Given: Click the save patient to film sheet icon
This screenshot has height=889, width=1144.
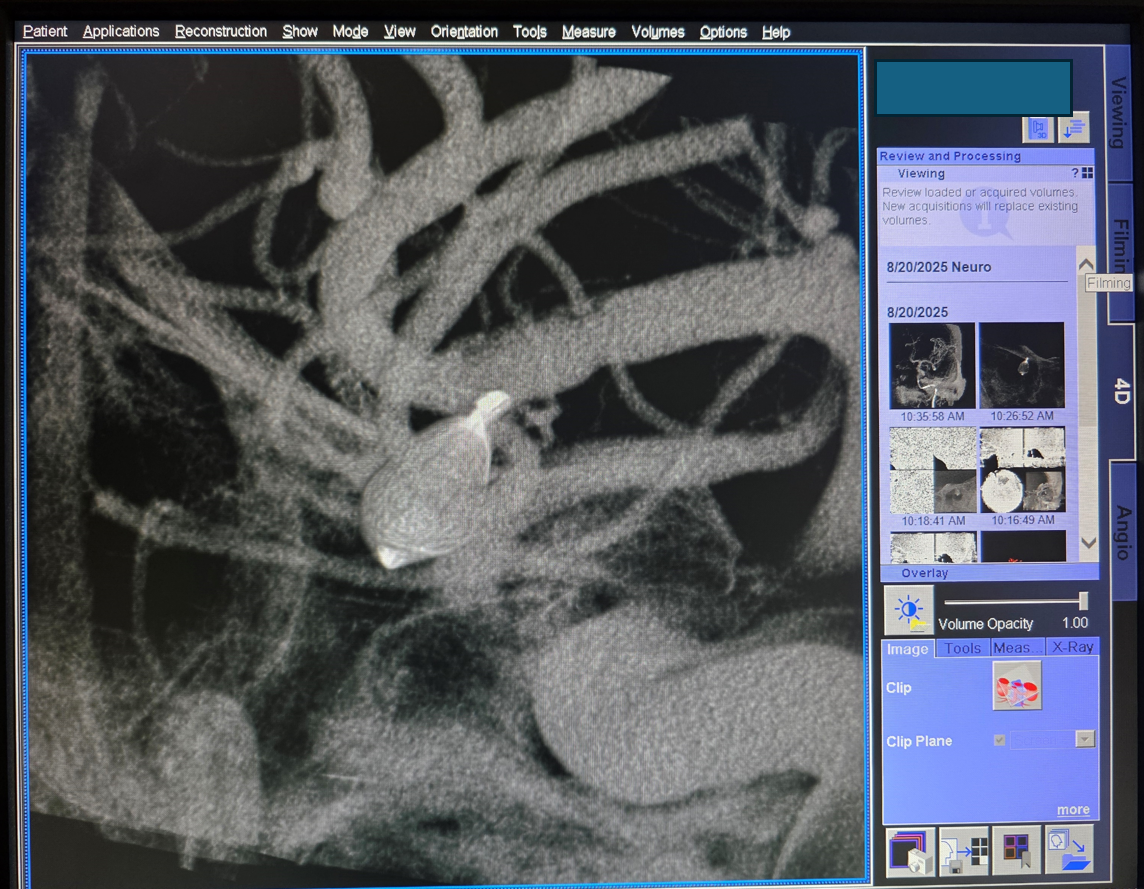Looking at the screenshot, I should coord(964,851).
